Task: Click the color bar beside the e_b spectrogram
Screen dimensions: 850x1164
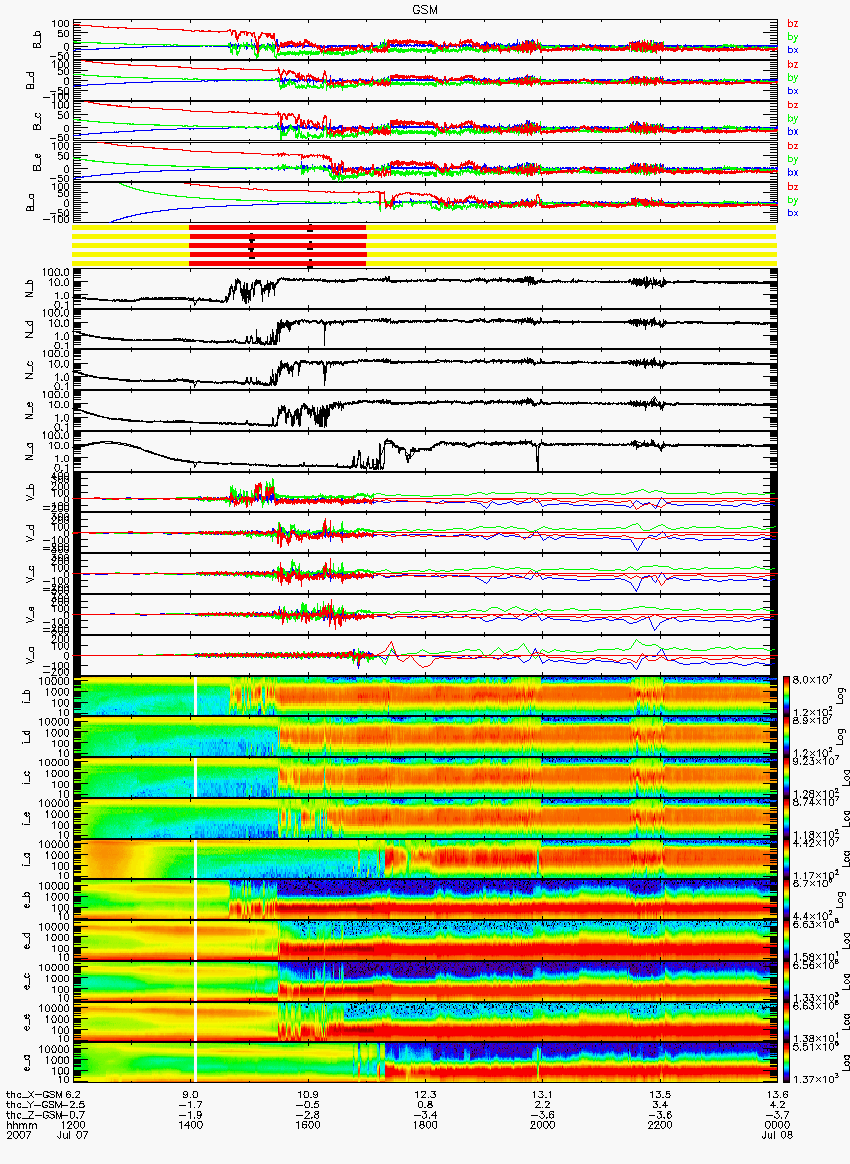Action: pos(786,901)
